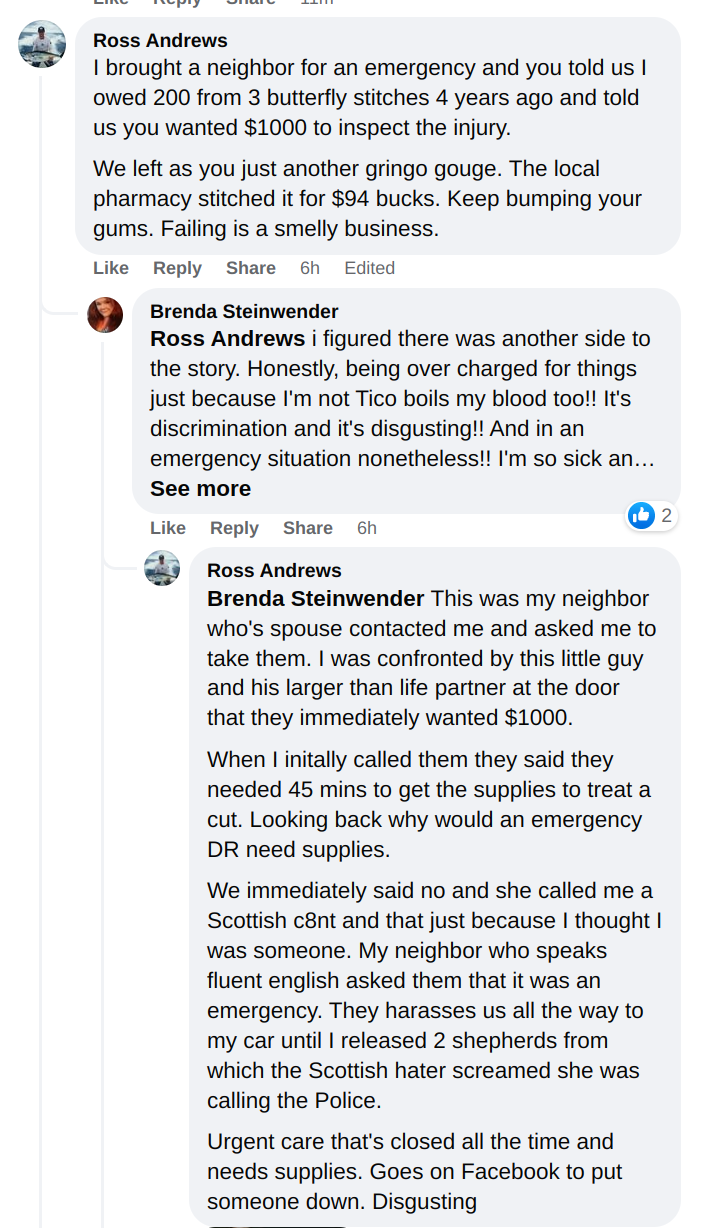Like Ross Andrews' top comment about stitches
The height and width of the screenshot is (1228, 718).
(x=111, y=268)
